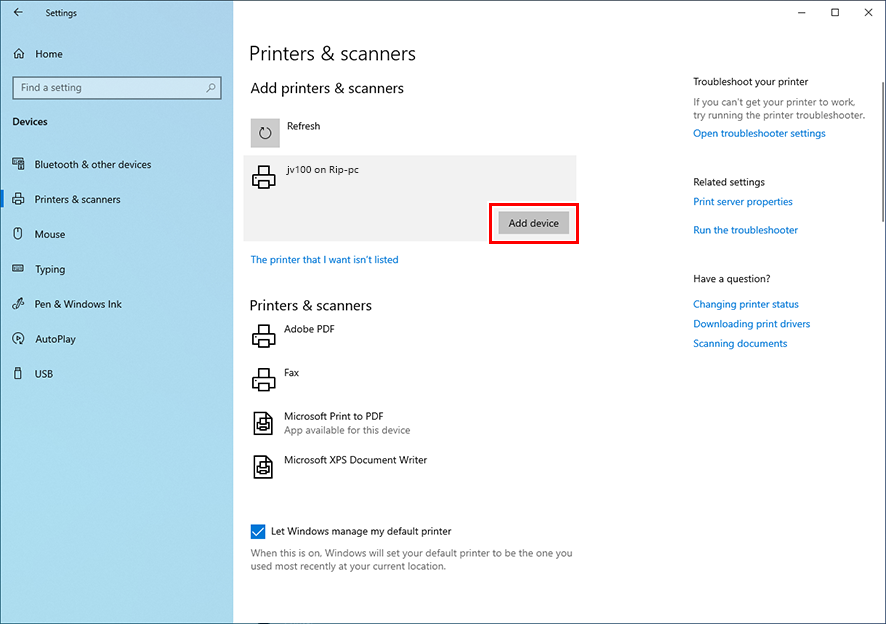The image size is (886, 624).
Task: Click the Adobe PDF printer icon
Action: coord(263,336)
